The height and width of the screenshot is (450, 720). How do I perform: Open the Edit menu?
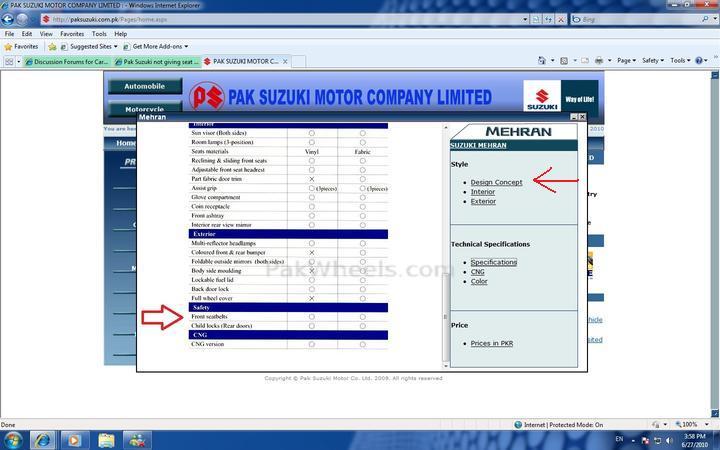tap(27, 34)
